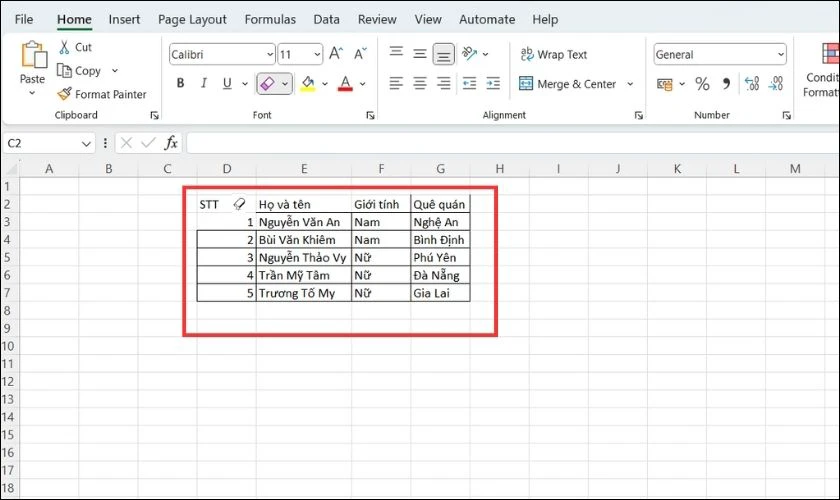The height and width of the screenshot is (500, 840).
Task: Click the formula bar Cancel X icon
Action: (x=126, y=143)
